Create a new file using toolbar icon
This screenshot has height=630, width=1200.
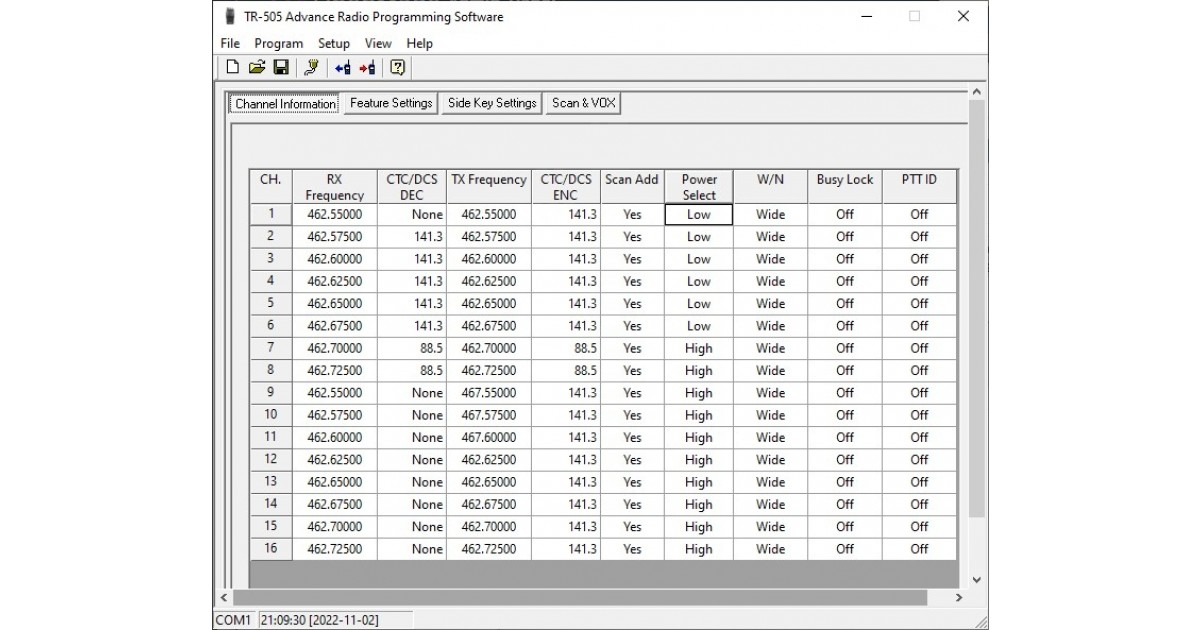coord(232,67)
